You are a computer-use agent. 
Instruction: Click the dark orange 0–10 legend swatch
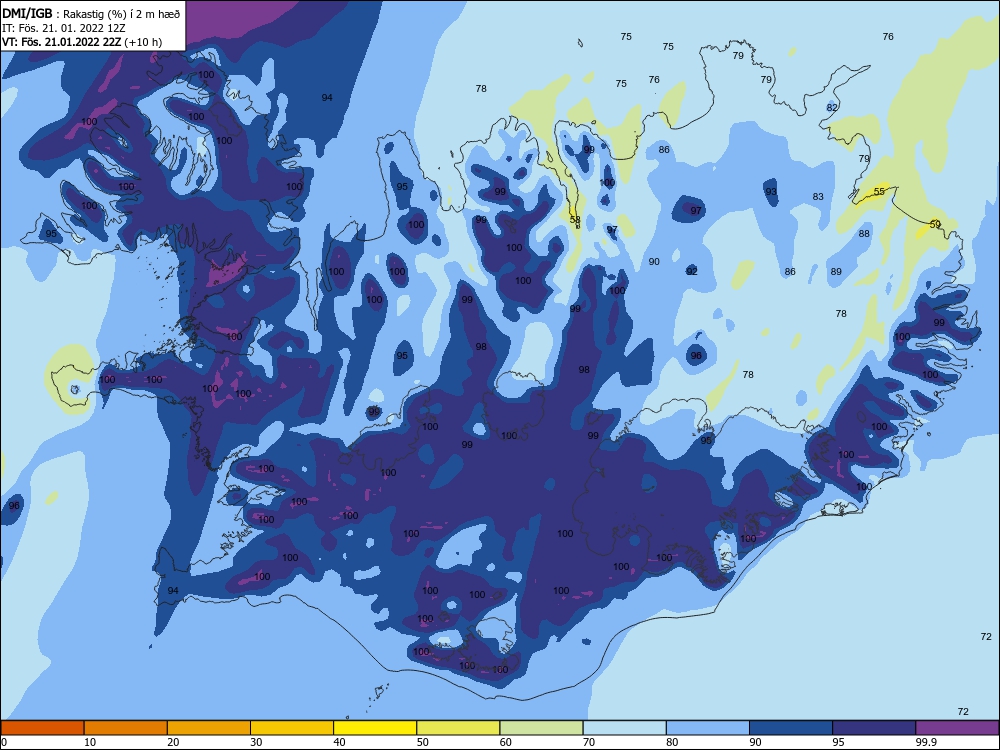42,728
